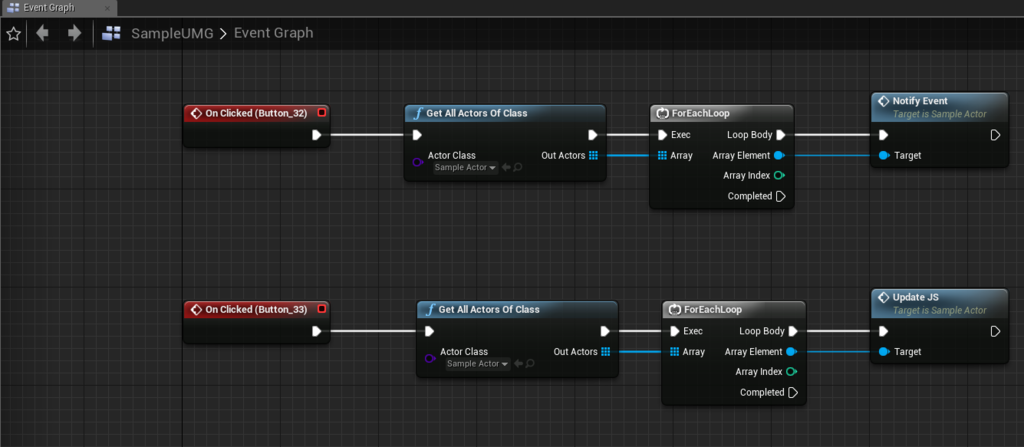Click Event Graph in the breadcrumb
This screenshot has width=1024, height=447.
click(x=273, y=33)
